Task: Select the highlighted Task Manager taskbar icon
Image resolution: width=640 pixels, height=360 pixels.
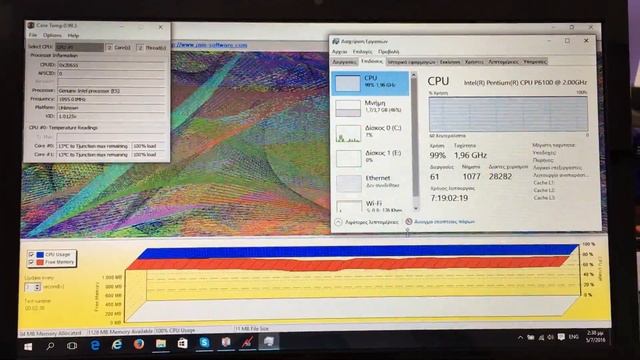Action: pos(268,342)
